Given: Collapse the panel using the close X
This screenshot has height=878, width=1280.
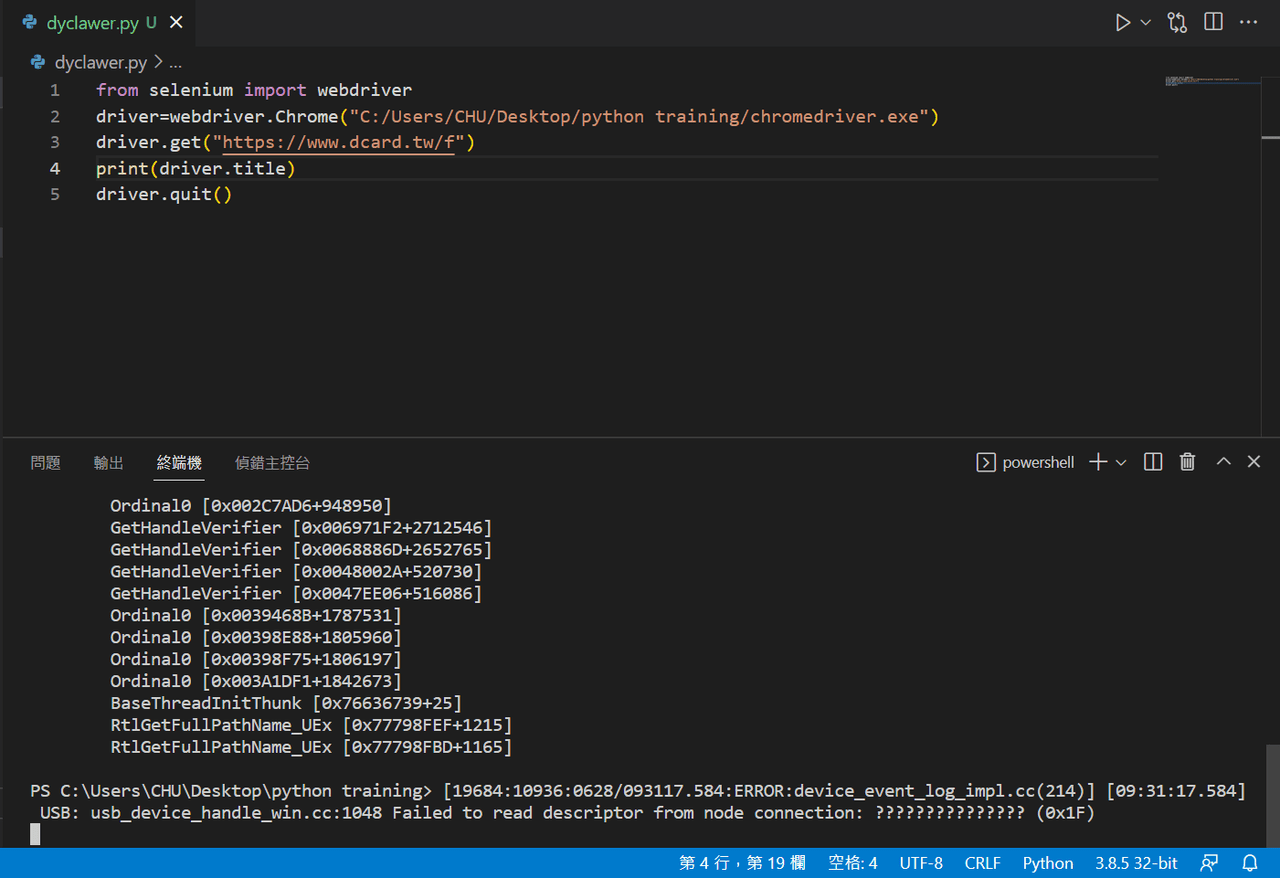Looking at the screenshot, I should click(x=1253, y=461).
